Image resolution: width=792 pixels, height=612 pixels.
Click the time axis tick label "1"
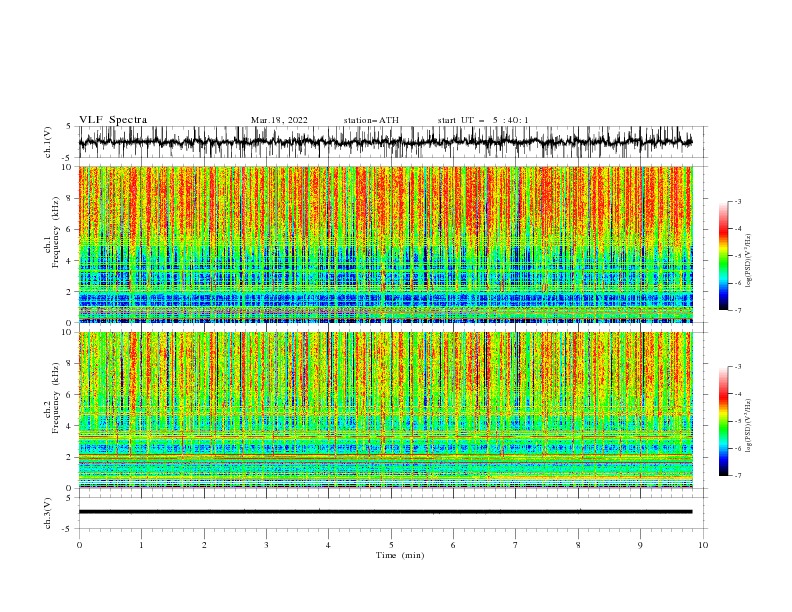pos(141,545)
